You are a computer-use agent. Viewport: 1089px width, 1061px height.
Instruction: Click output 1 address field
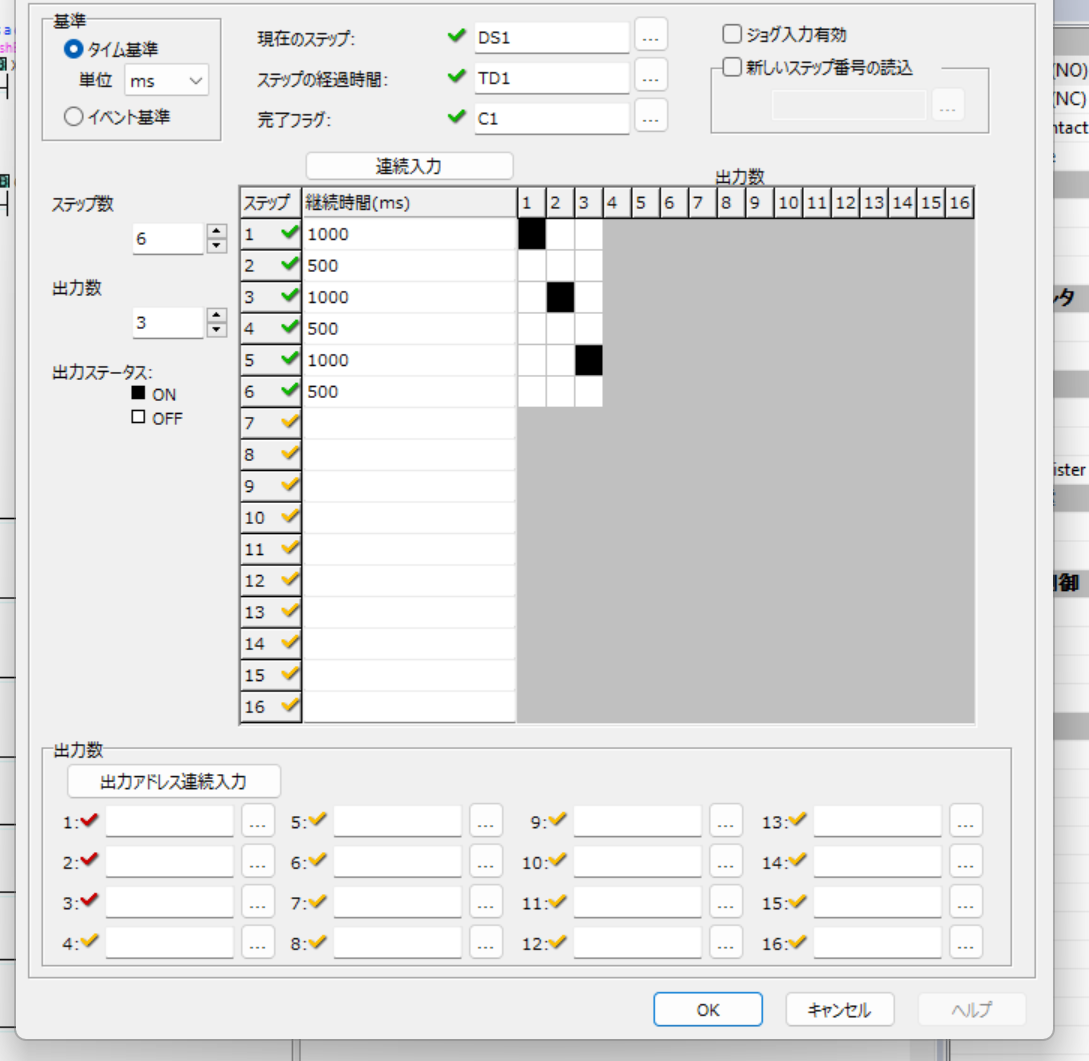(169, 821)
